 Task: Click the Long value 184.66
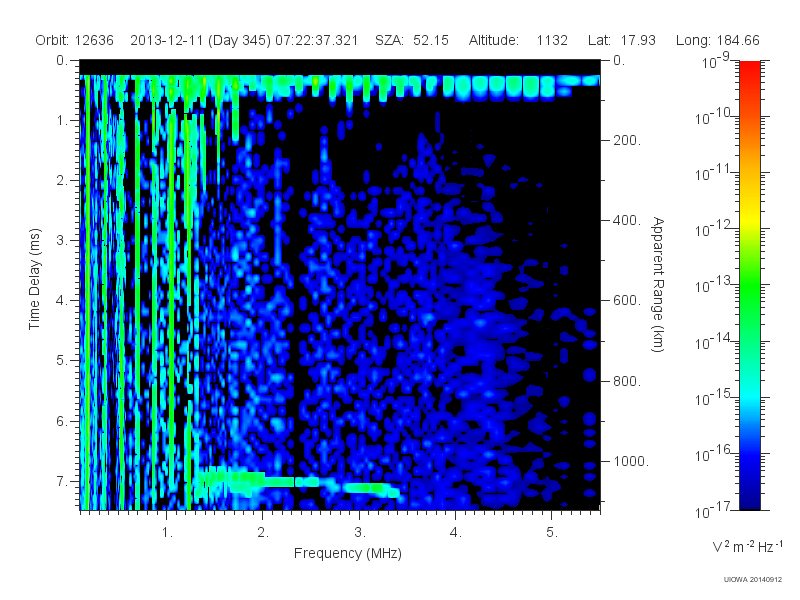click(738, 40)
